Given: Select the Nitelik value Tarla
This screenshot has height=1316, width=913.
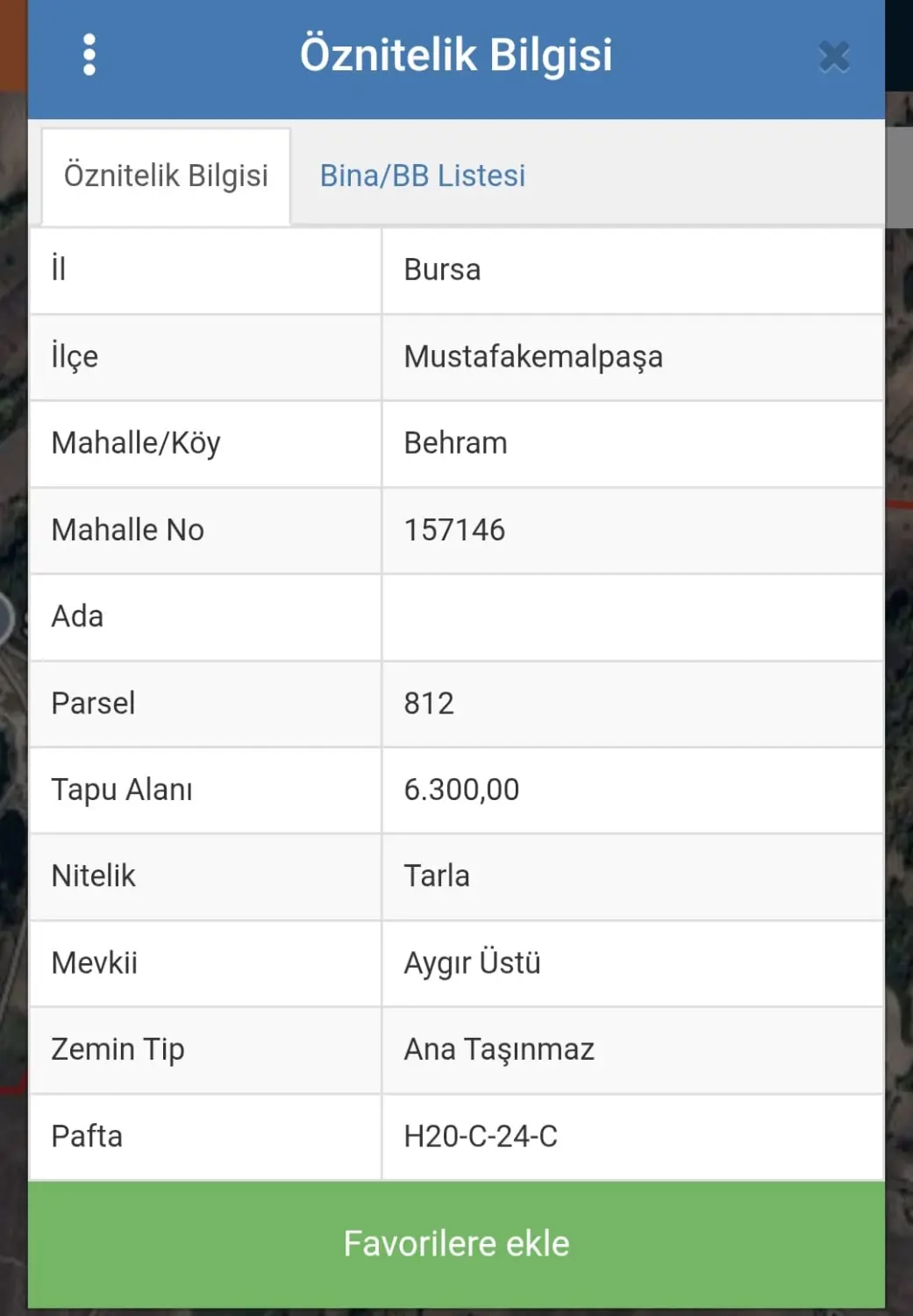Looking at the screenshot, I should pyautogui.click(x=437, y=876).
